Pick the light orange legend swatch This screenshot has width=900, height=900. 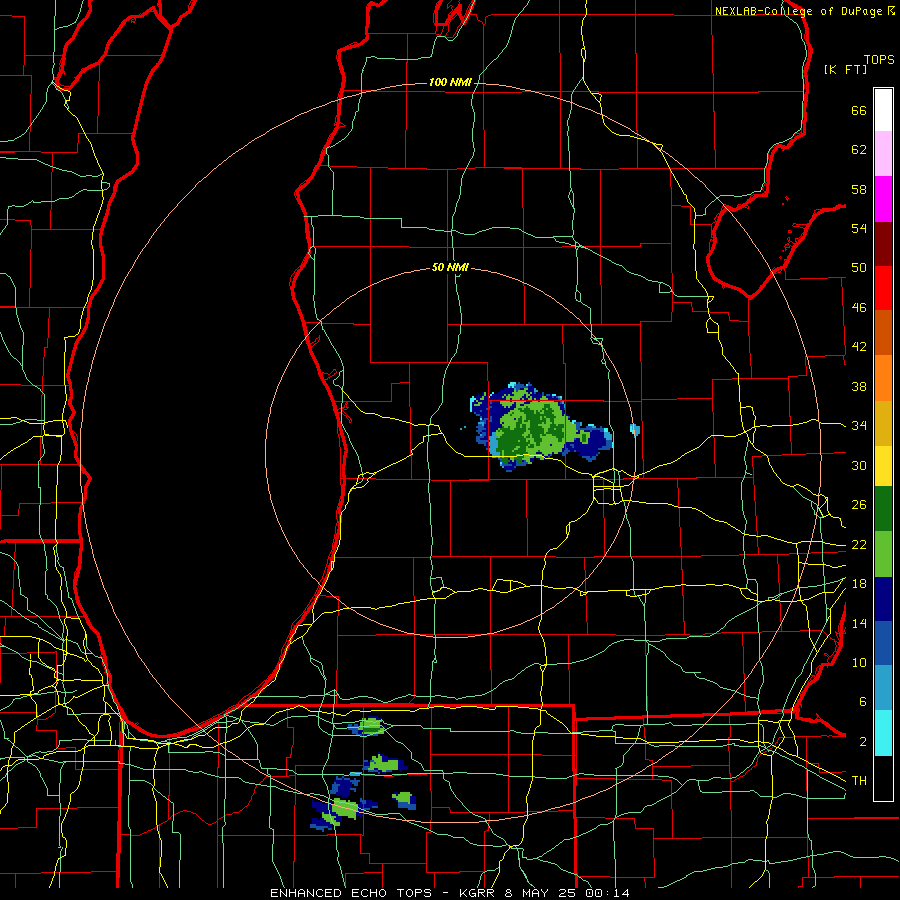point(883,378)
